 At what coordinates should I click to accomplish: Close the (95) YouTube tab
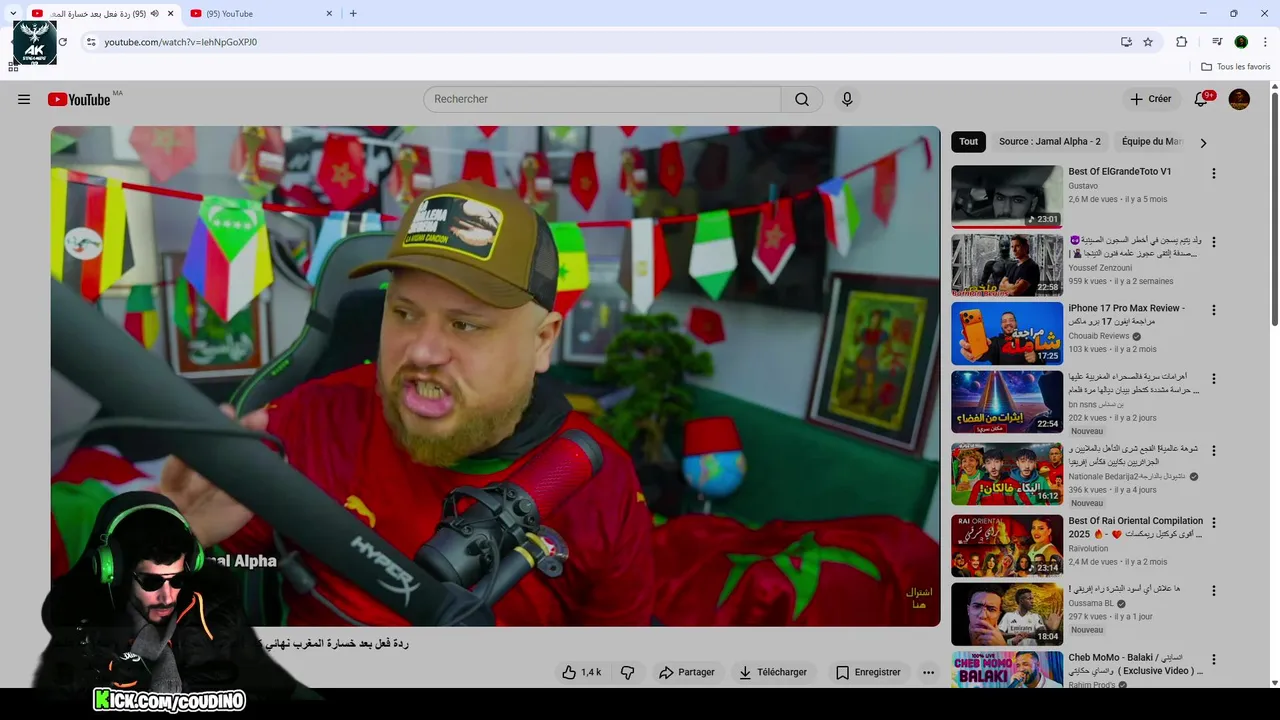pyautogui.click(x=329, y=14)
